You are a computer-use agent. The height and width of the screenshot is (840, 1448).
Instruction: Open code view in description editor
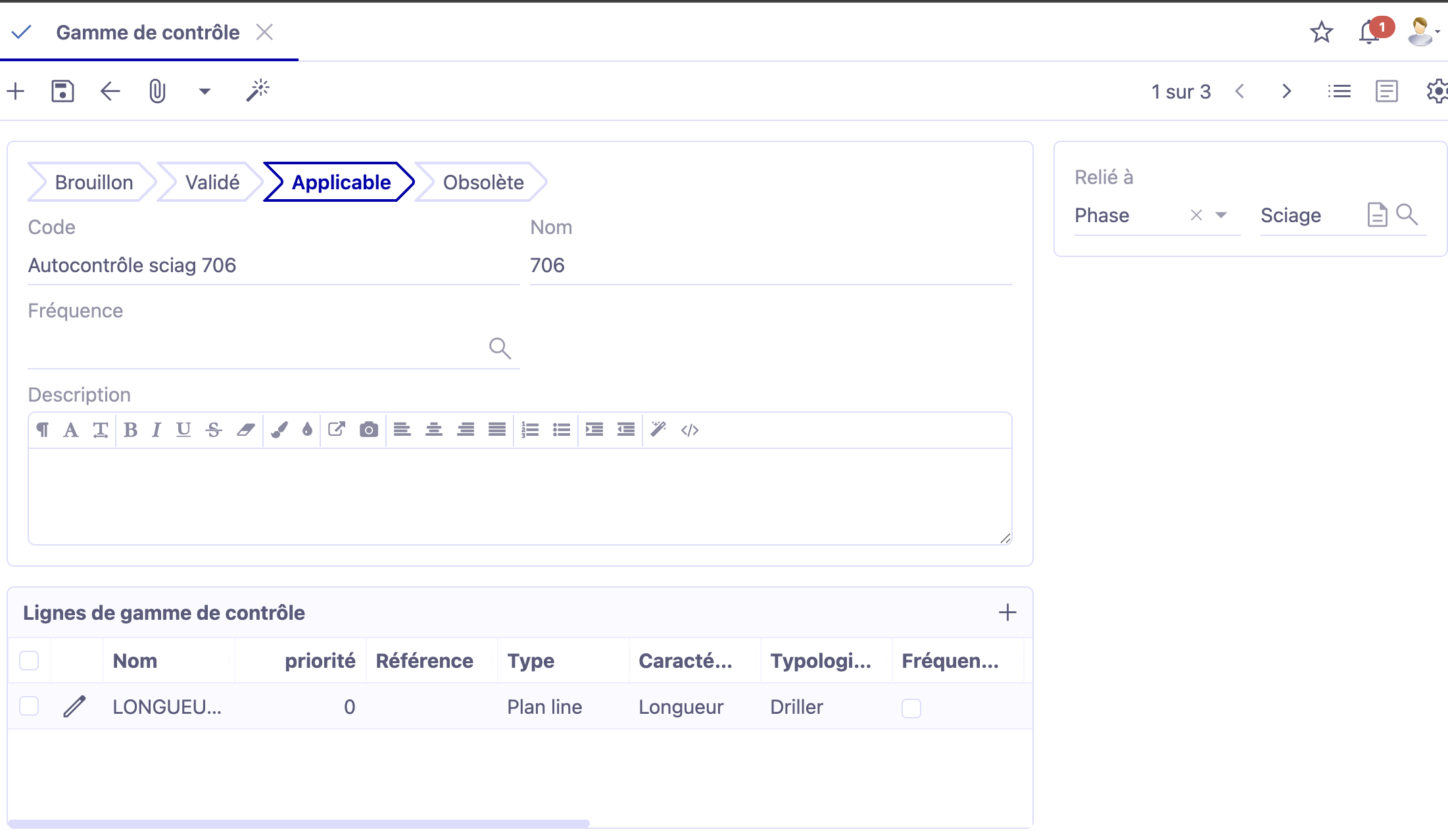(x=690, y=430)
